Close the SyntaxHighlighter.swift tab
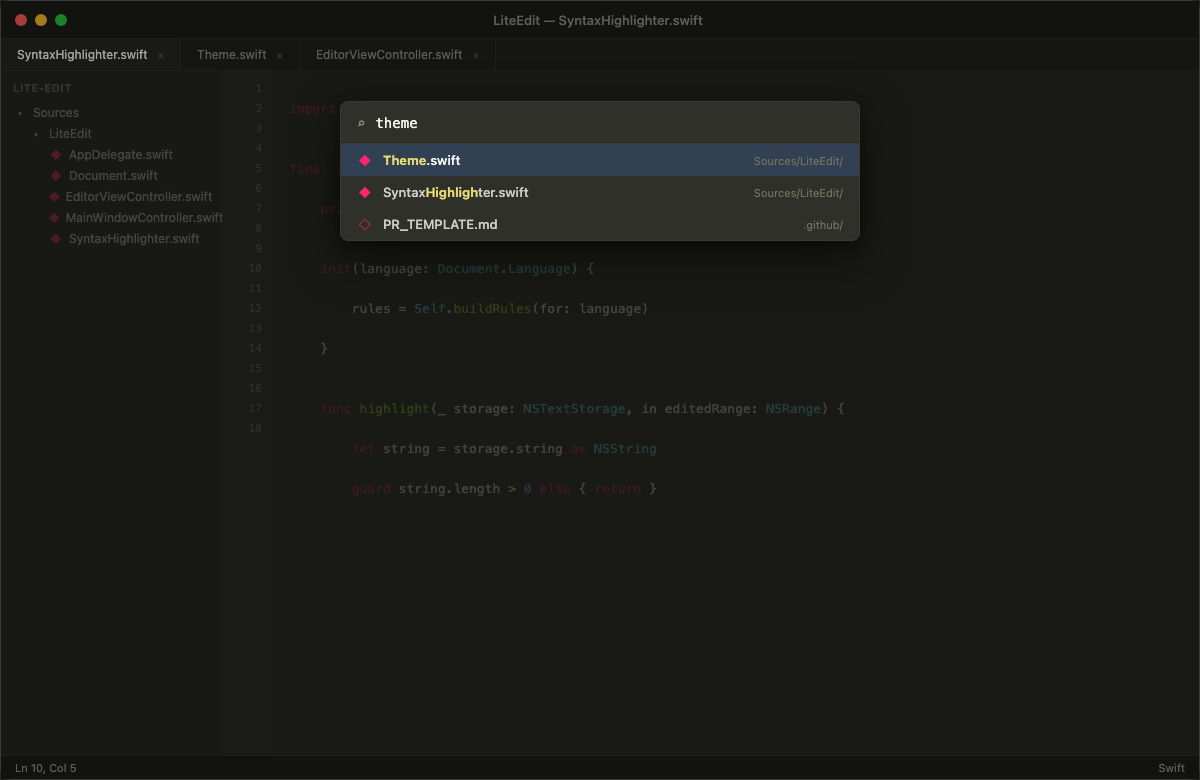1200x780 pixels. tap(161, 56)
